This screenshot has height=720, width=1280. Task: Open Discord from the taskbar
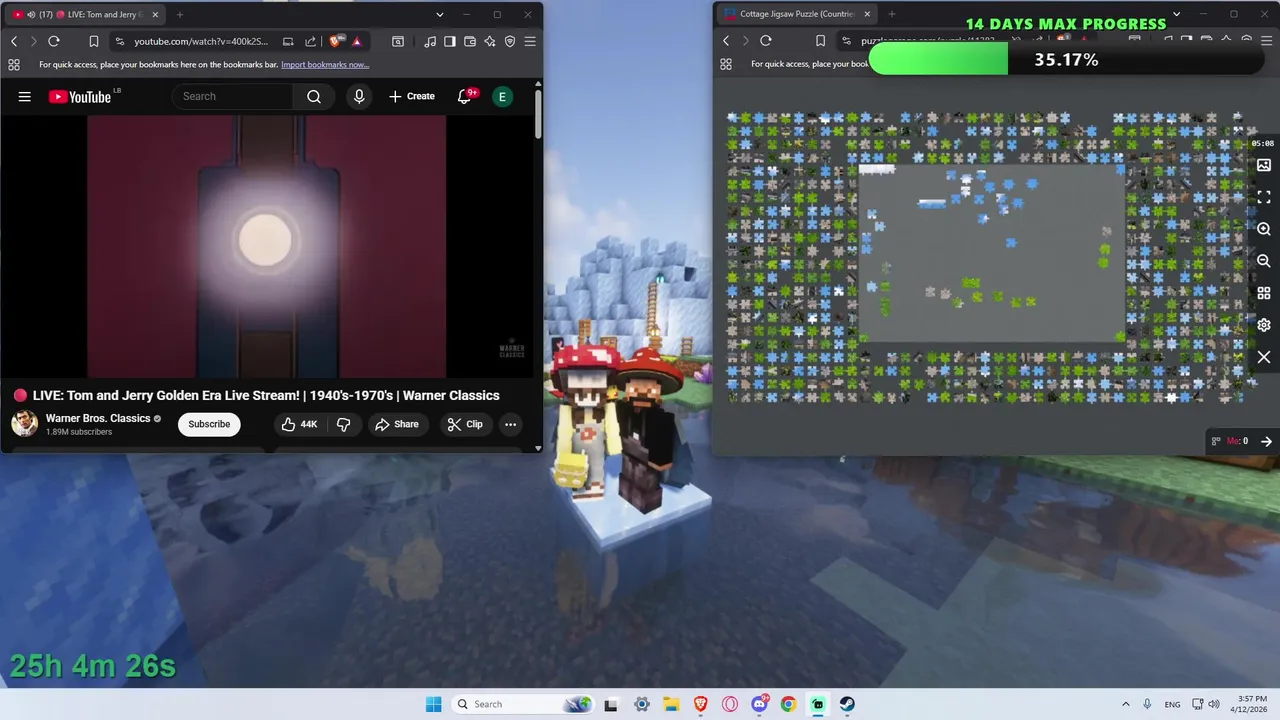pyautogui.click(x=759, y=704)
